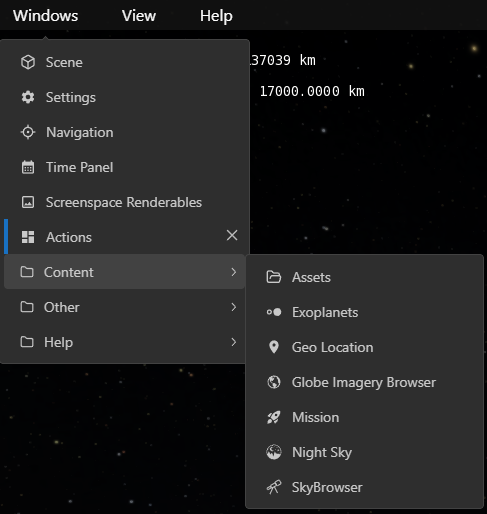Select the Settings label

pyautogui.click(x=71, y=98)
